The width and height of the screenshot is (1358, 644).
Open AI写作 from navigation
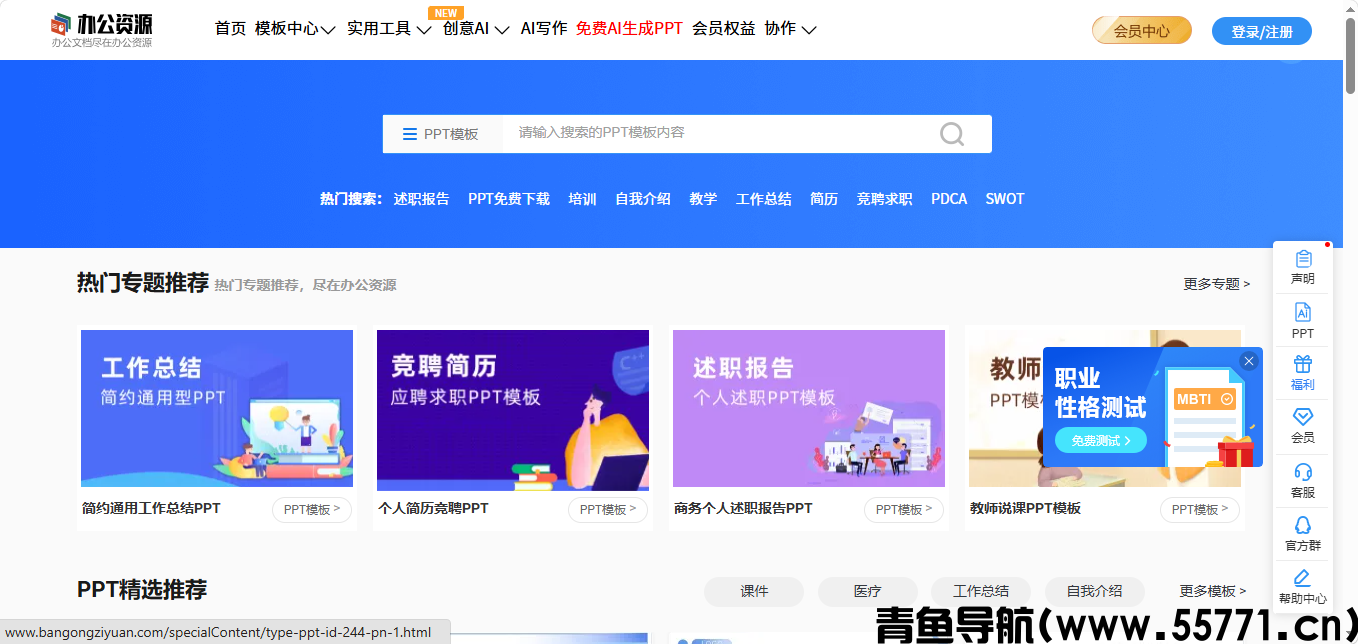point(544,29)
